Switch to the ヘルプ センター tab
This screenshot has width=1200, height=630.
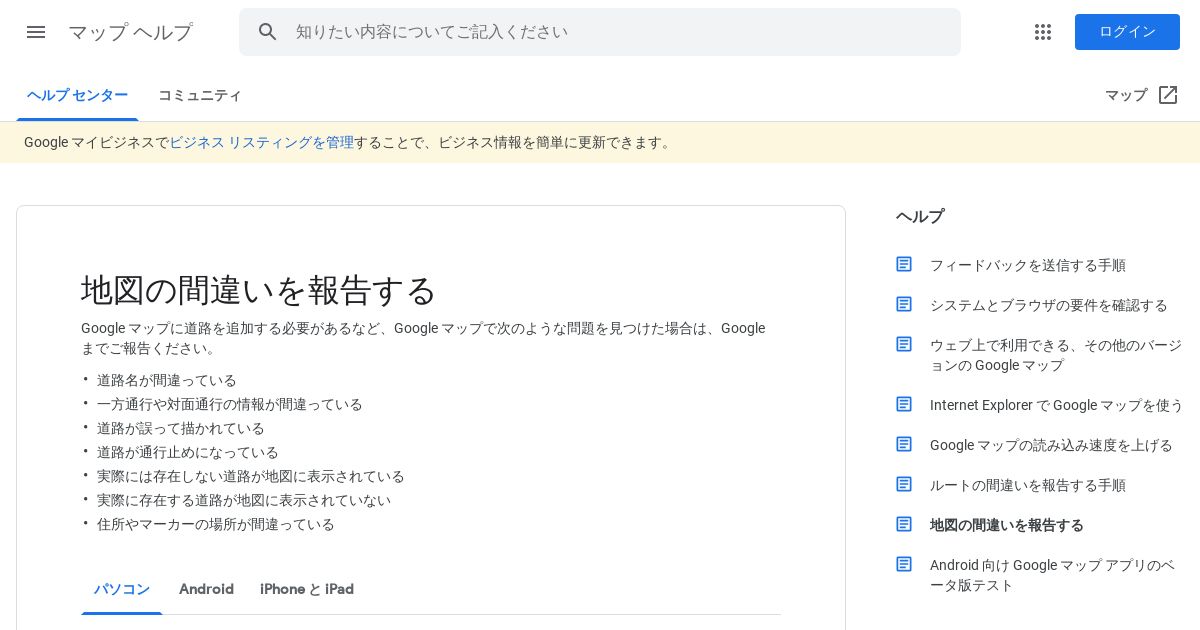pyautogui.click(x=77, y=95)
